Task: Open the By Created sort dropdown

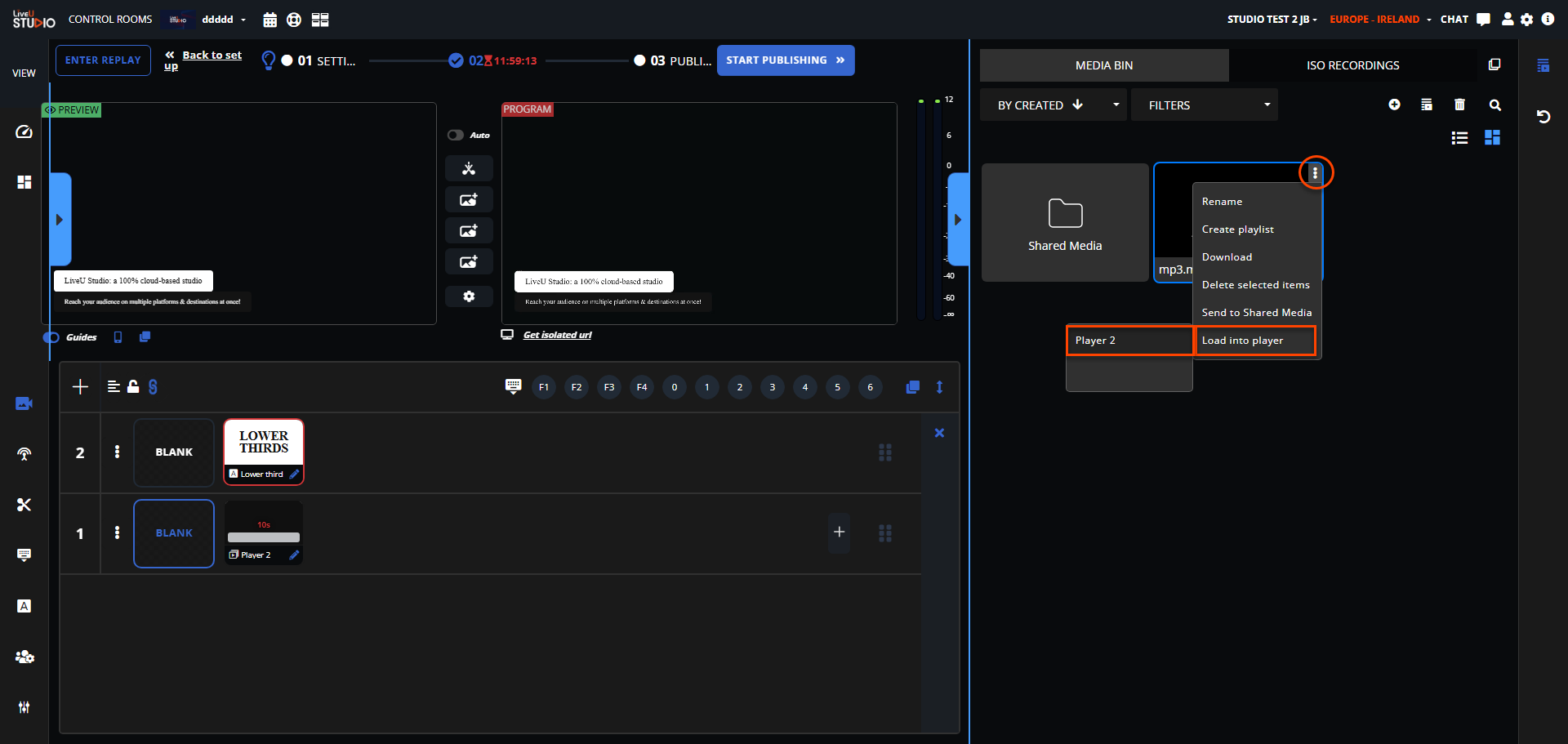Action: (x=1053, y=105)
